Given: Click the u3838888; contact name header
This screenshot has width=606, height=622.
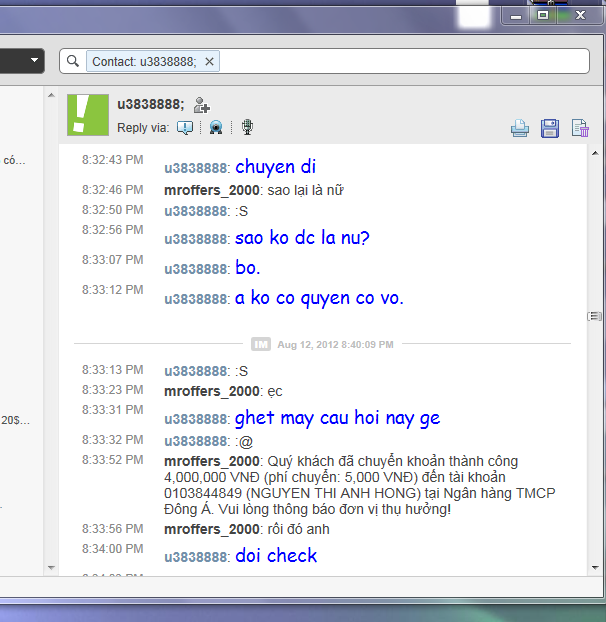Looking at the screenshot, I should [151, 104].
